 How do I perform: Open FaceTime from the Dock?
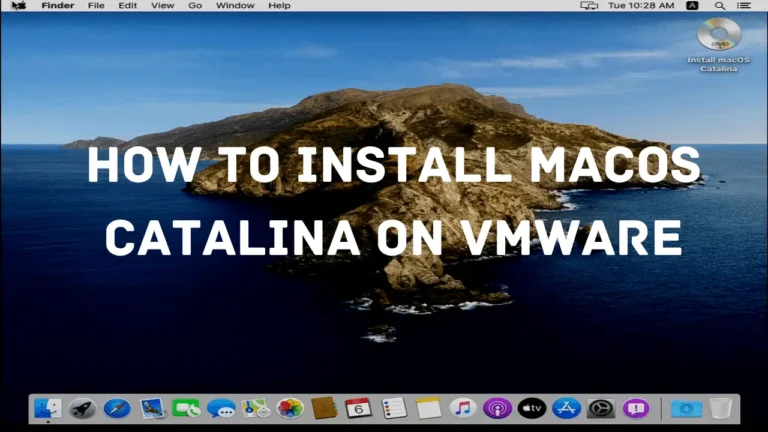[186, 408]
